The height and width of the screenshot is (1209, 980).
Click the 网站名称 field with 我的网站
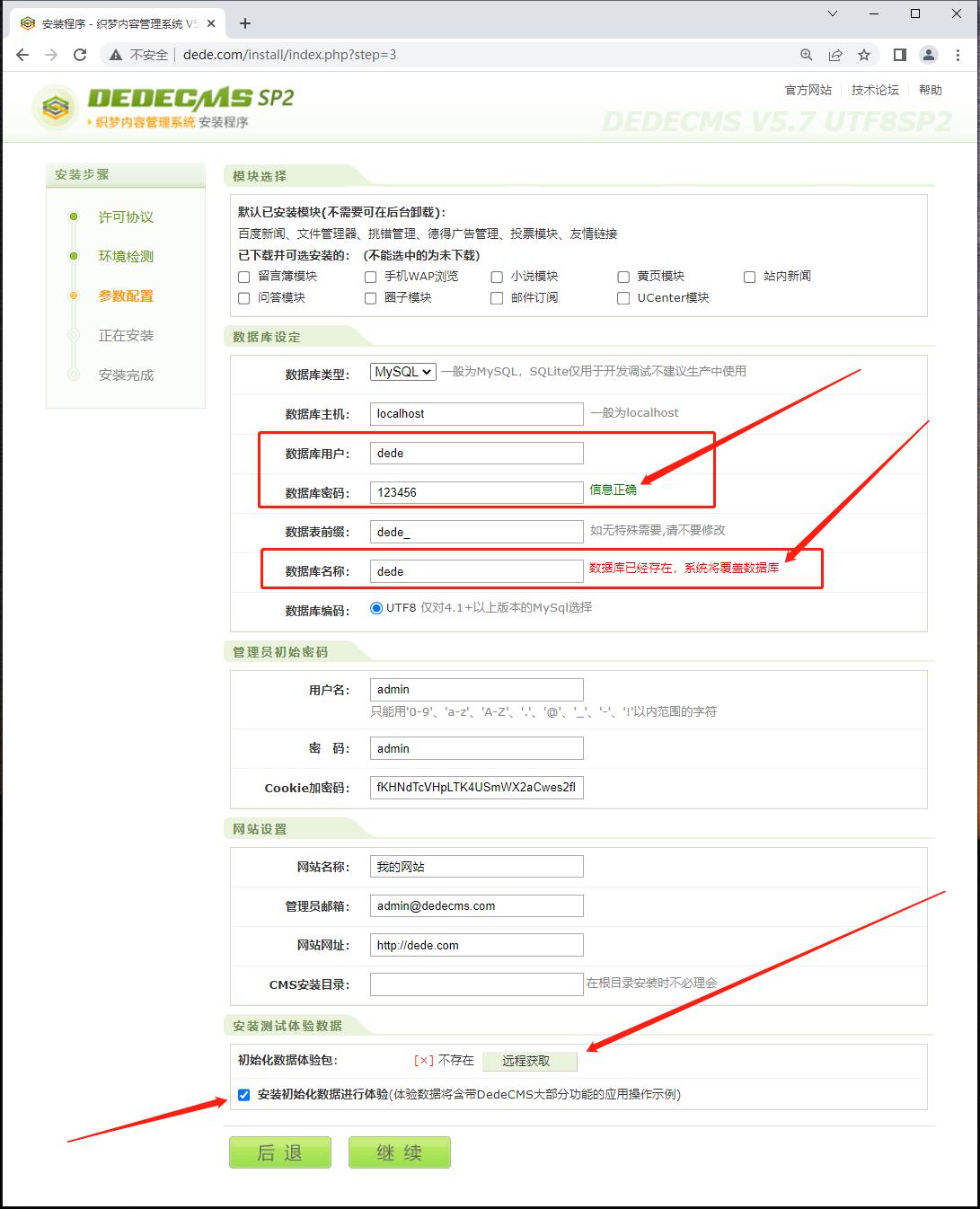(x=477, y=867)
